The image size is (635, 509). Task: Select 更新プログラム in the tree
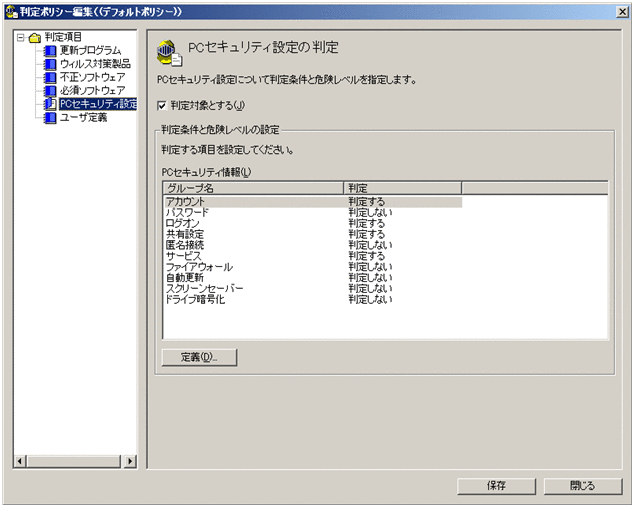pyautogui.click(x=91, y=51)
